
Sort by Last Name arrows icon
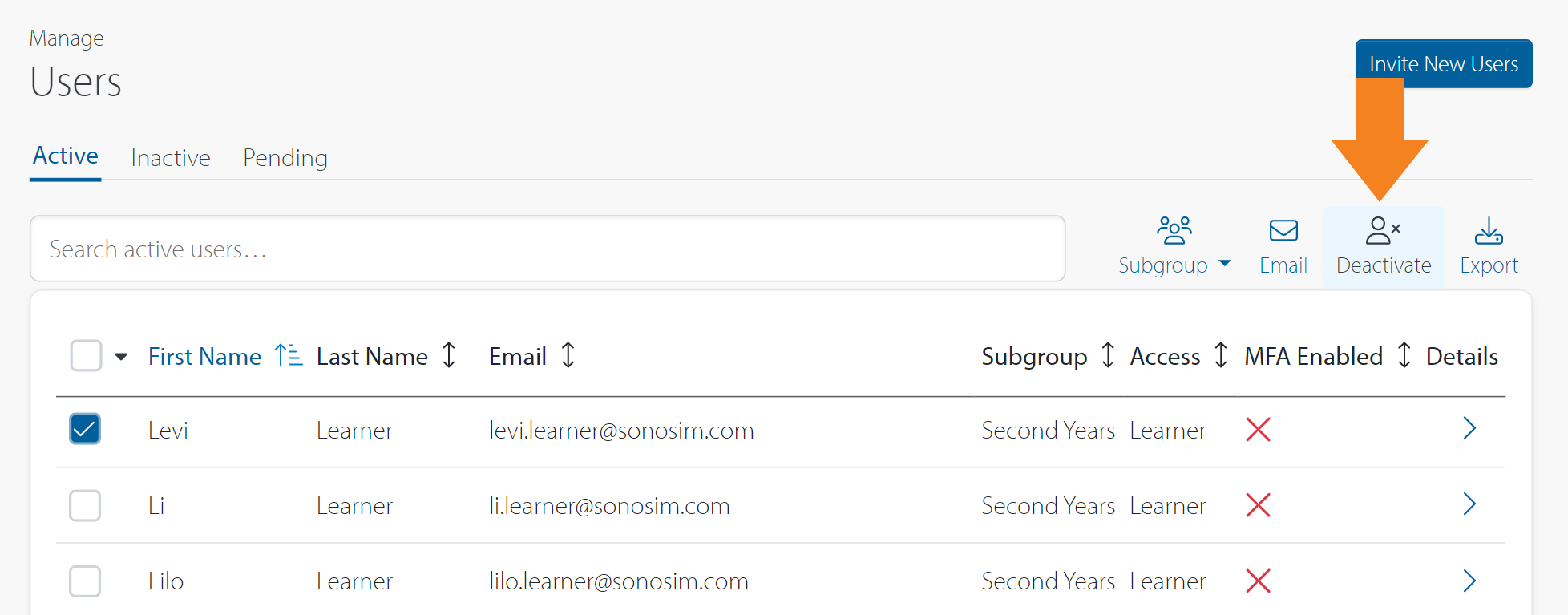pos(449,355)
